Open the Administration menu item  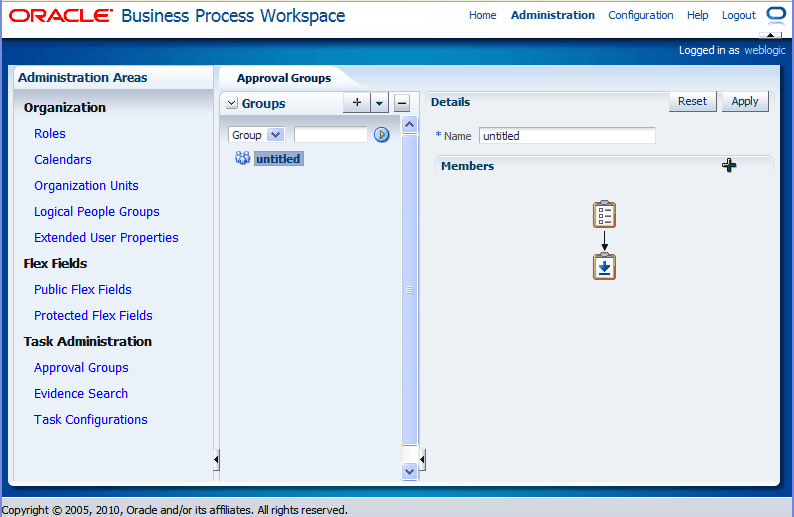coord(552,15)
